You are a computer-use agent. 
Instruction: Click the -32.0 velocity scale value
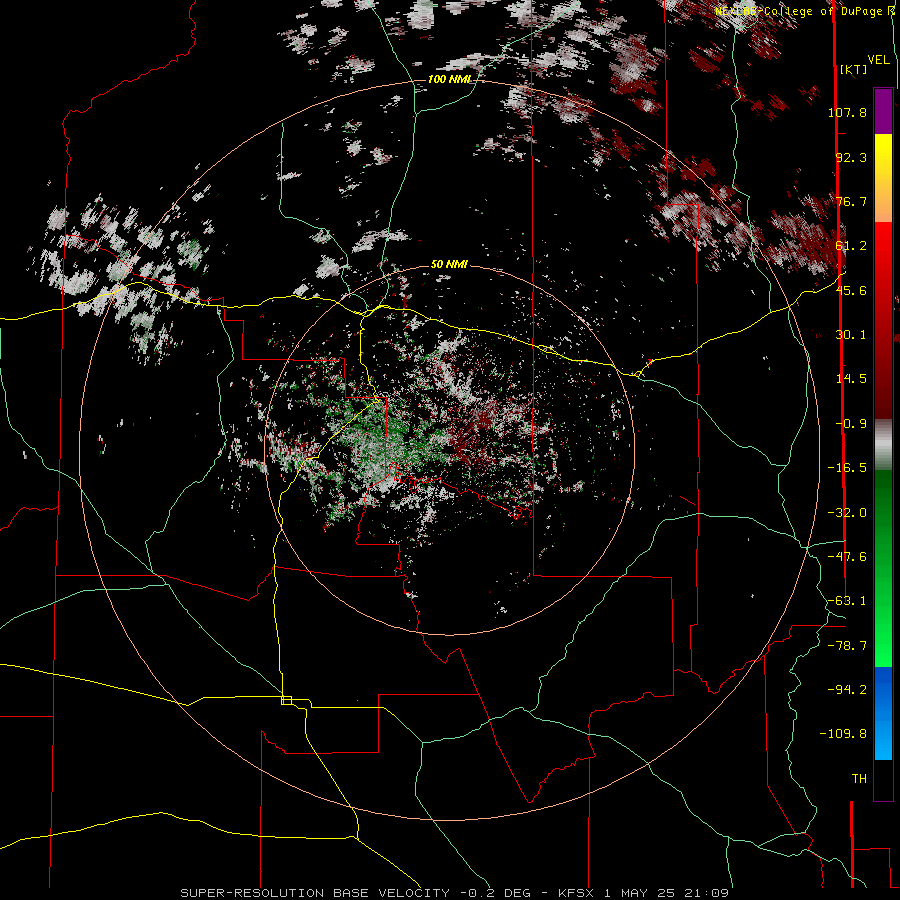click(x=847, y=513)
